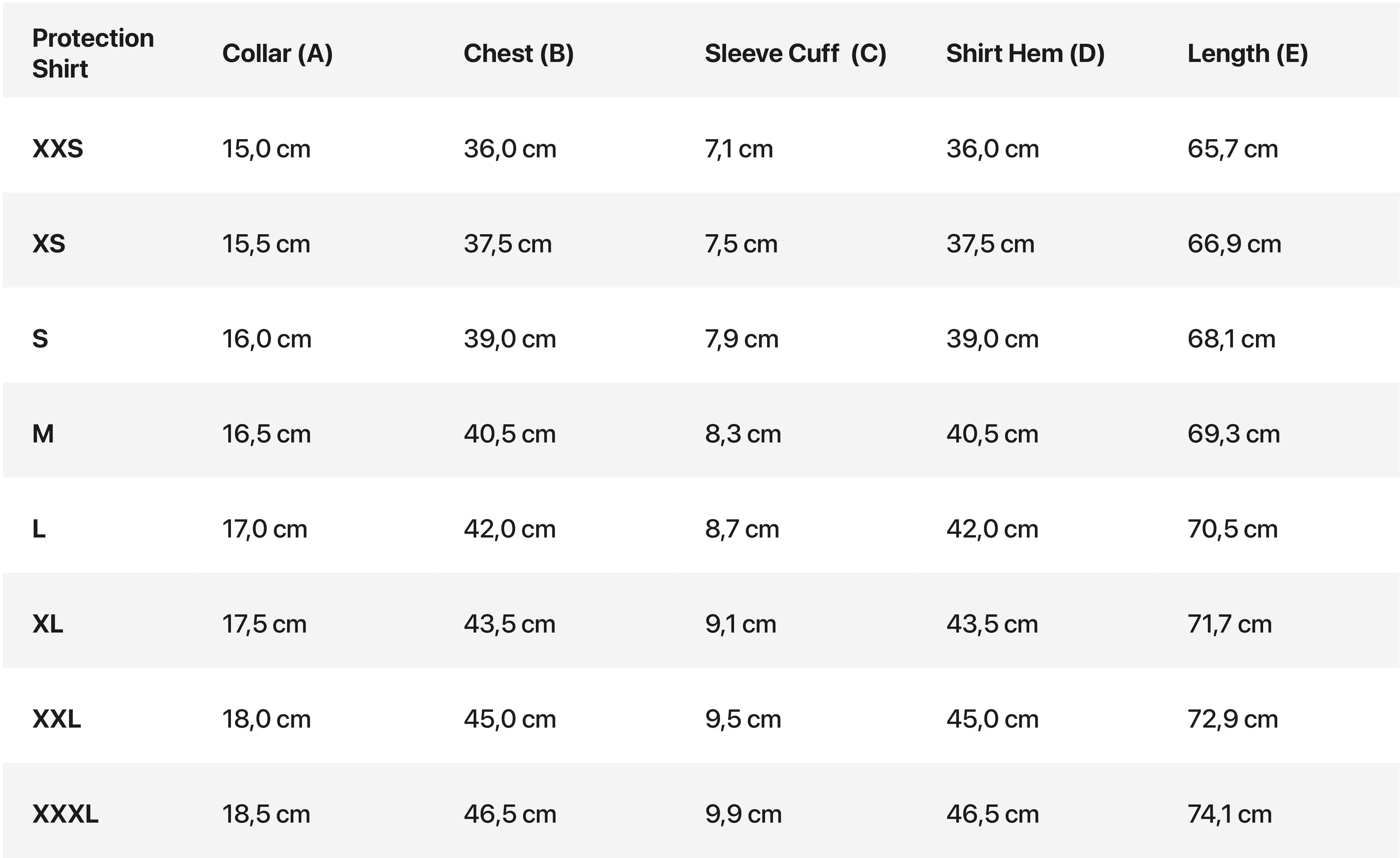Click the 15,0 cm collar value
Screen dimensions: 1400x858
click(267, 149)
